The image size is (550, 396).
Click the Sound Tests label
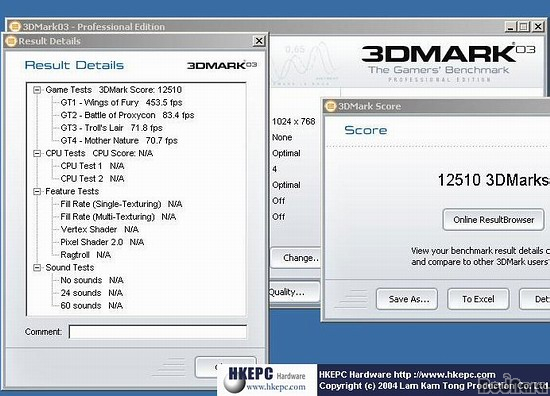click(x=70, y=268)
